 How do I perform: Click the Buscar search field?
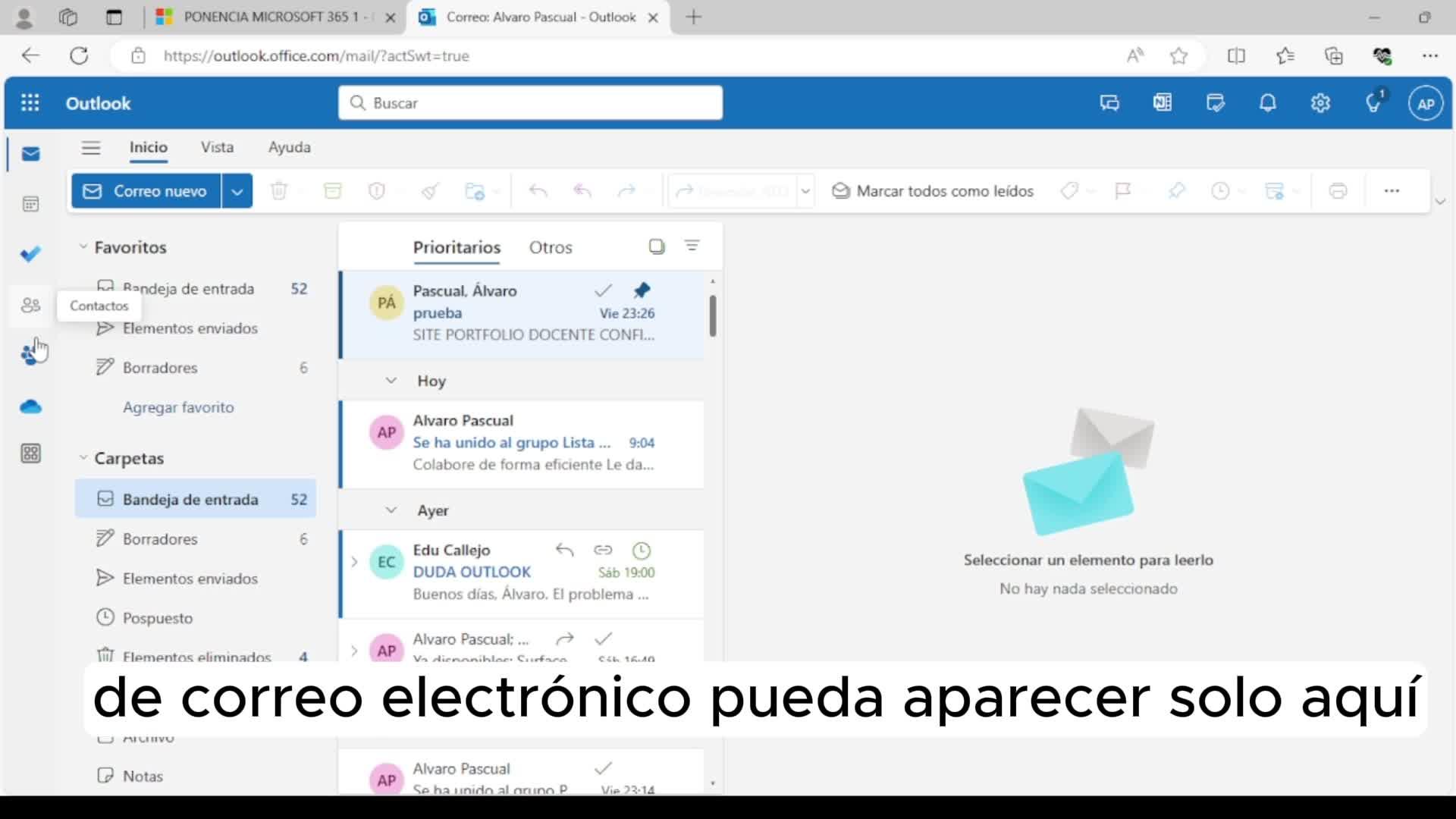pyautogui.click(x=531, y=103)
